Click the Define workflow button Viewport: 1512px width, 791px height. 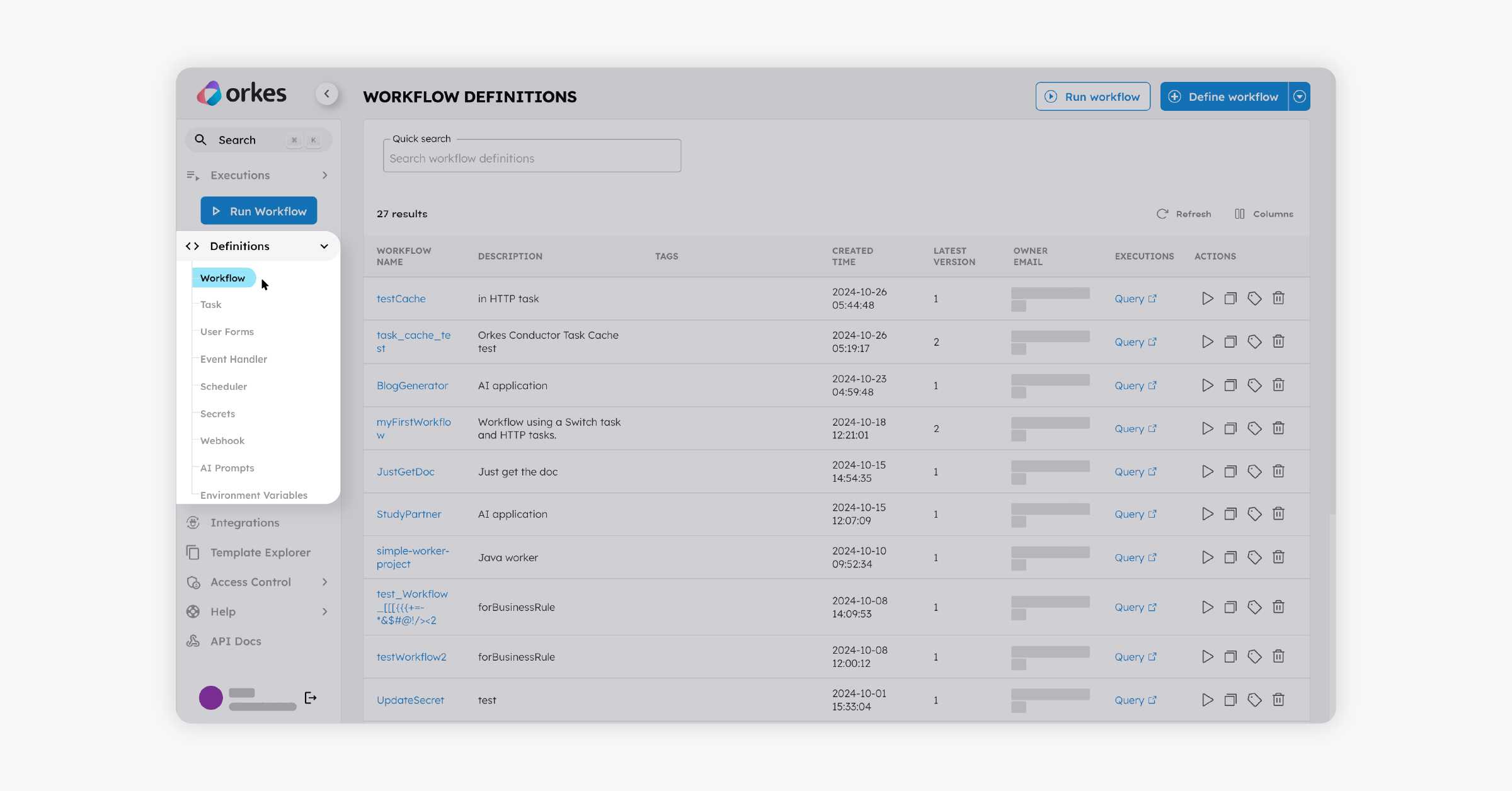pos(1224,96)
